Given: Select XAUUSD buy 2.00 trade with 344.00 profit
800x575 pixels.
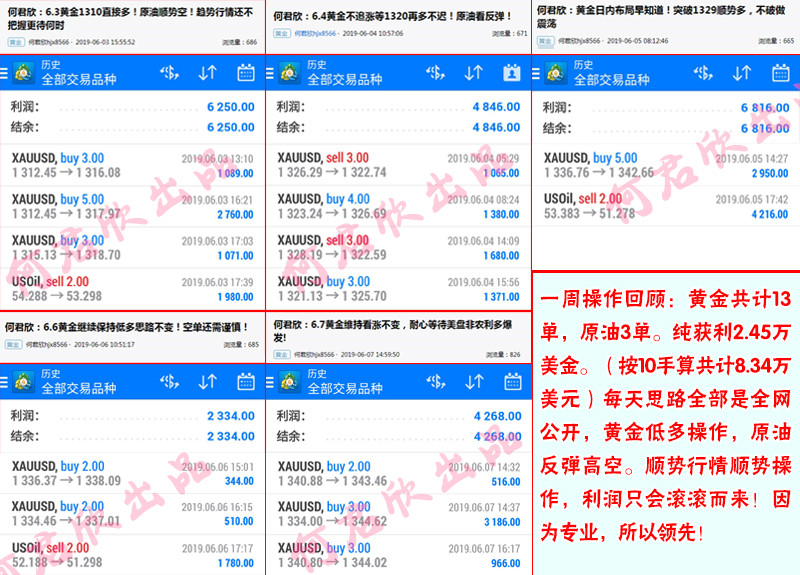Looking at the screenshot, I should pyautogui.click(x=133, y=473).
